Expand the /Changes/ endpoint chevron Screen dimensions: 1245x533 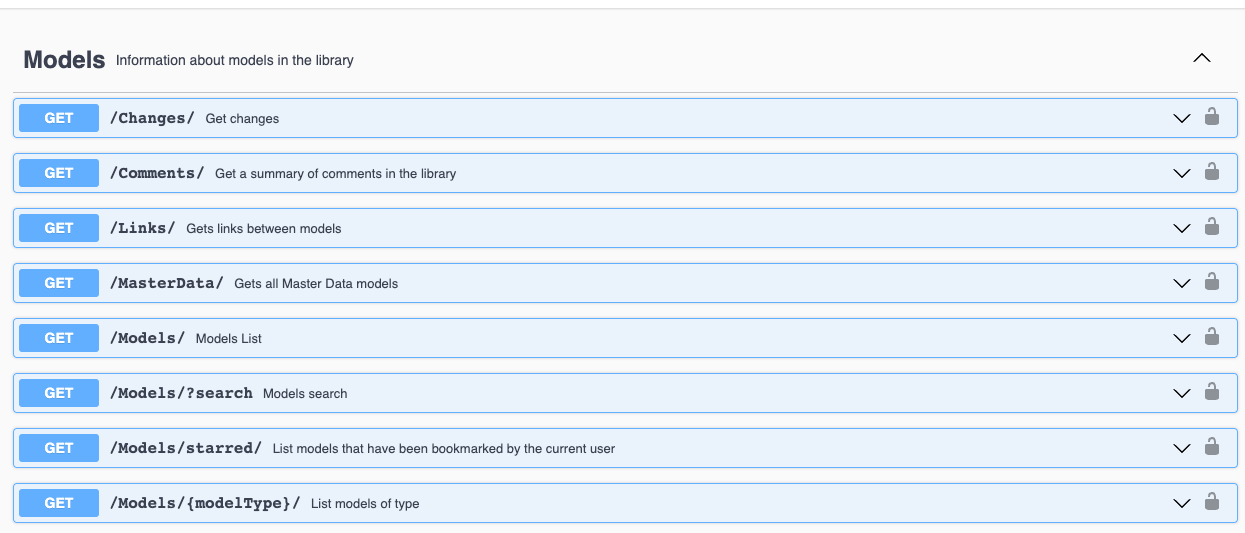(x=1181, y=118)
